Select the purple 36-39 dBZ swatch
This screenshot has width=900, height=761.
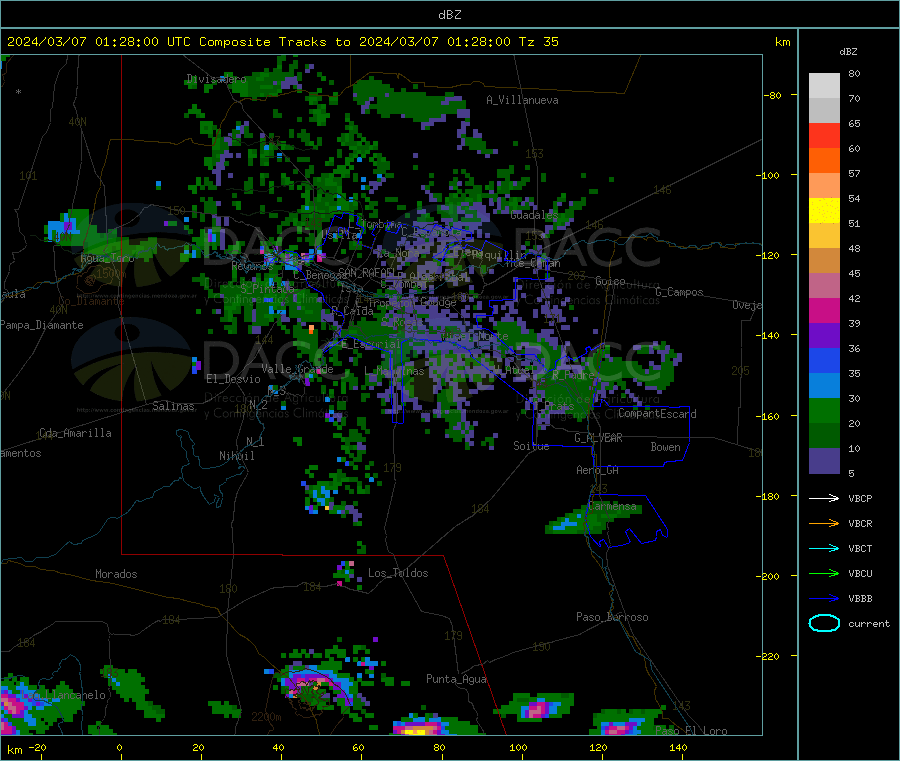[x=824, y=336]
